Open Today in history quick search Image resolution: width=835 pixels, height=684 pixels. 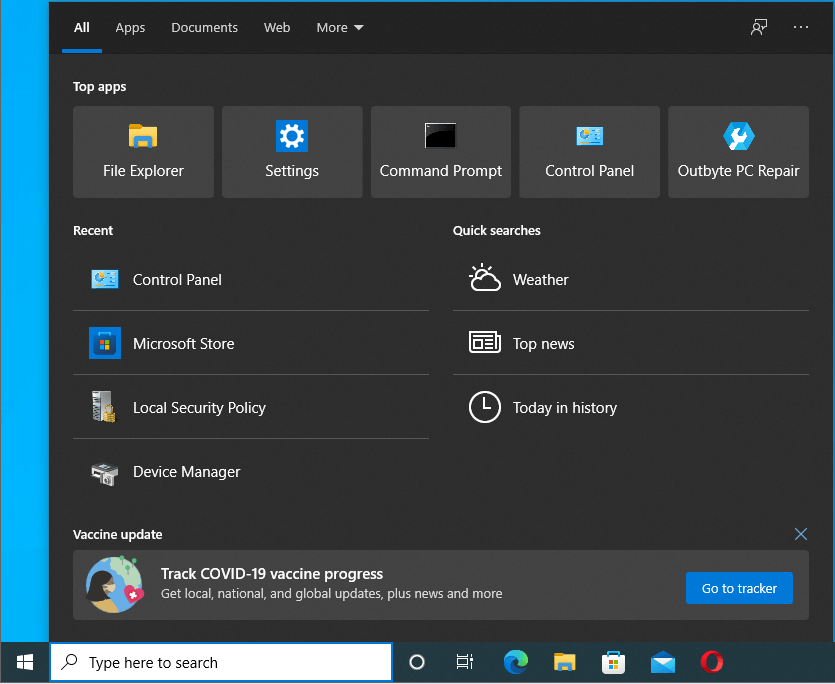click(566, 407)
